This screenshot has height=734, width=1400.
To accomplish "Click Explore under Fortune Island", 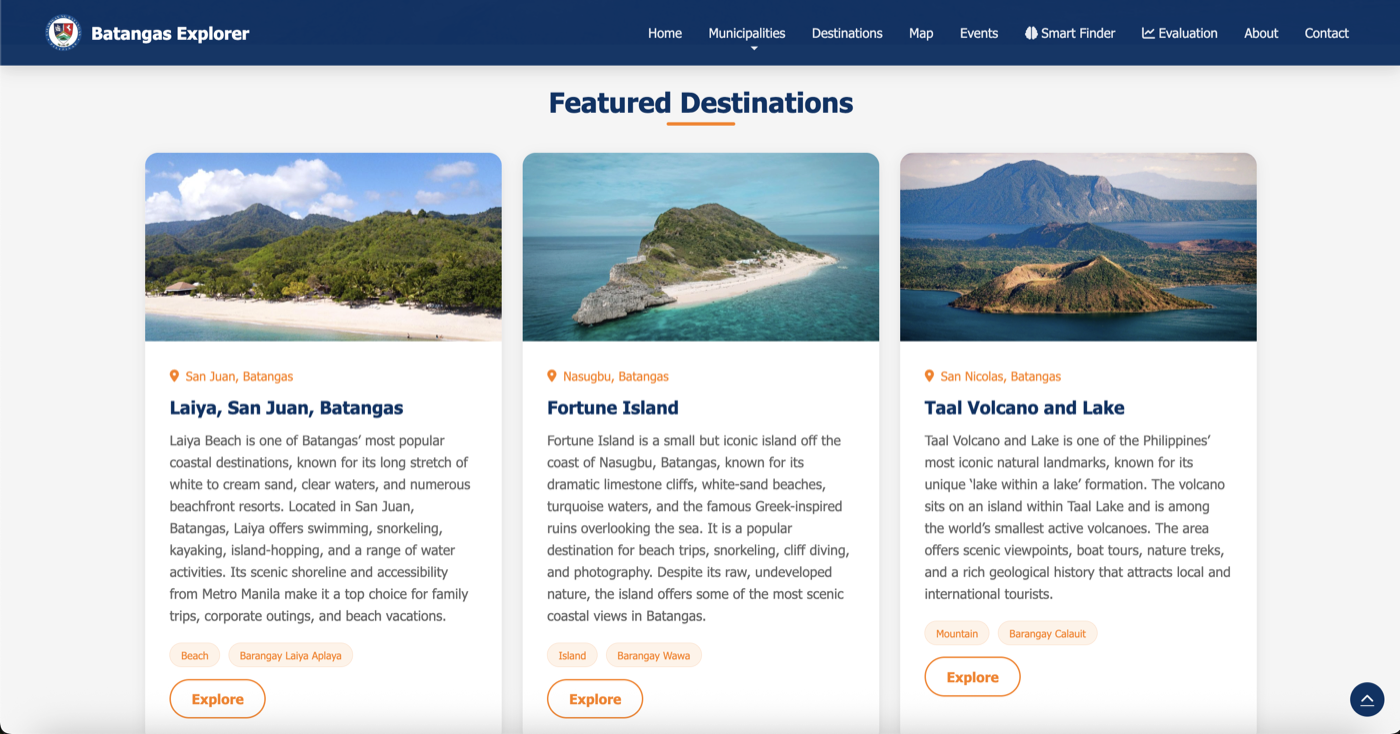I will point(594,698).
